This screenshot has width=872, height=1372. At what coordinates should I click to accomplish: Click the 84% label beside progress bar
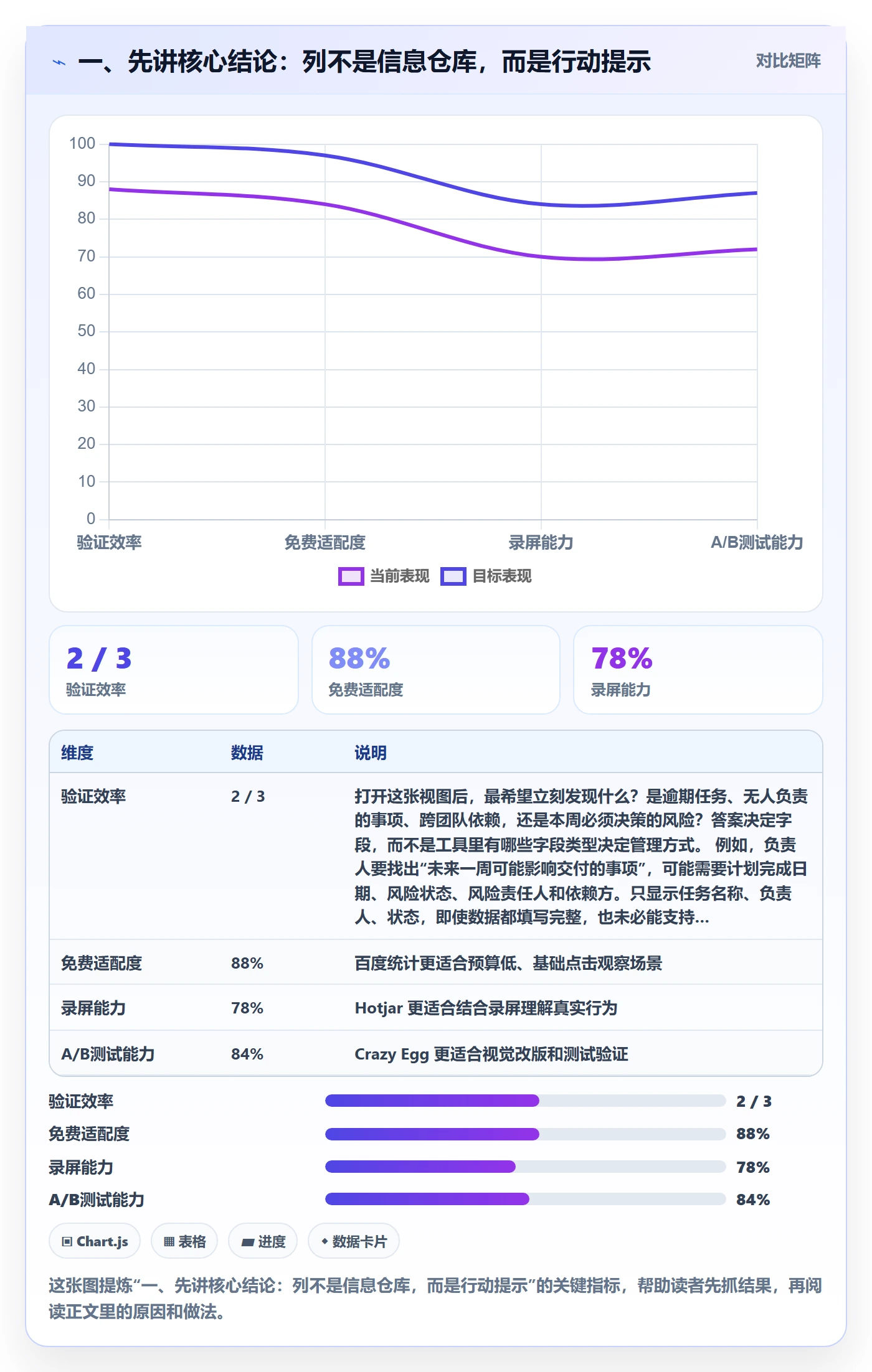[753, 1200]
